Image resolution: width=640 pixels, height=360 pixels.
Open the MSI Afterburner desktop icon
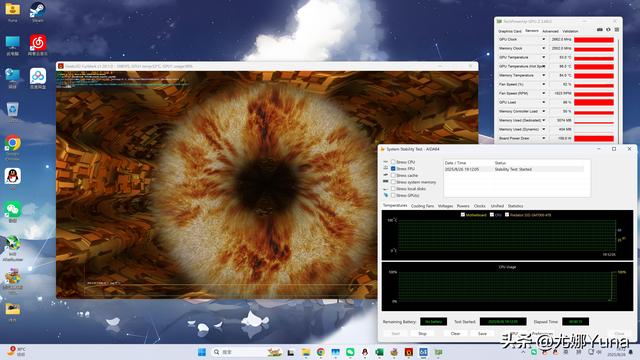13,248
